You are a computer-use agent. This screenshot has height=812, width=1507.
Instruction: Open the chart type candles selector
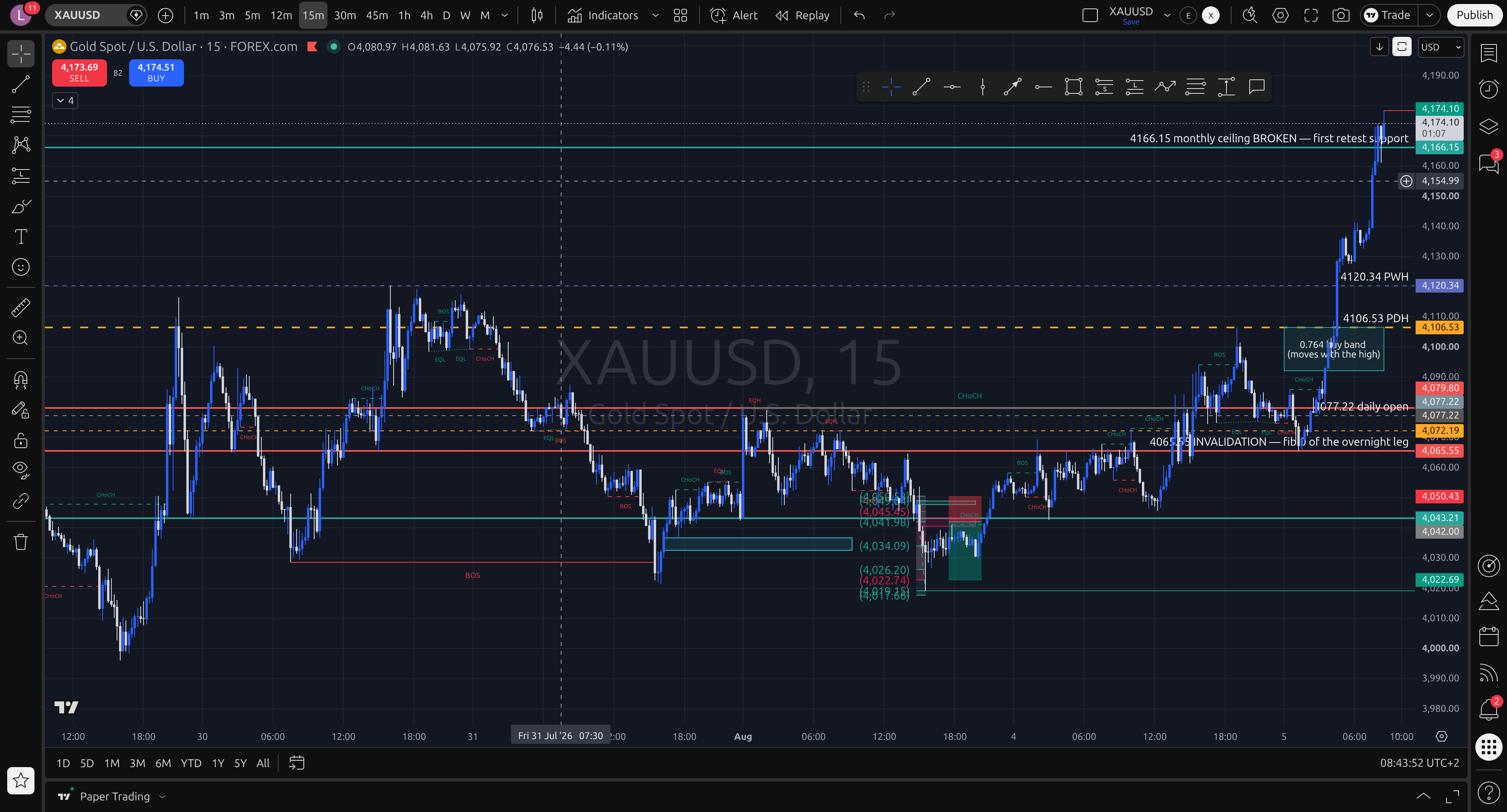536,15
